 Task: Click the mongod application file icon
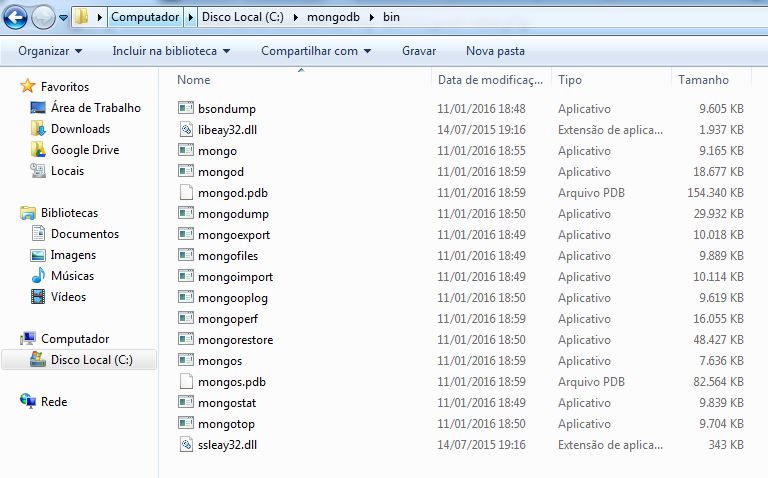[185, 172]
